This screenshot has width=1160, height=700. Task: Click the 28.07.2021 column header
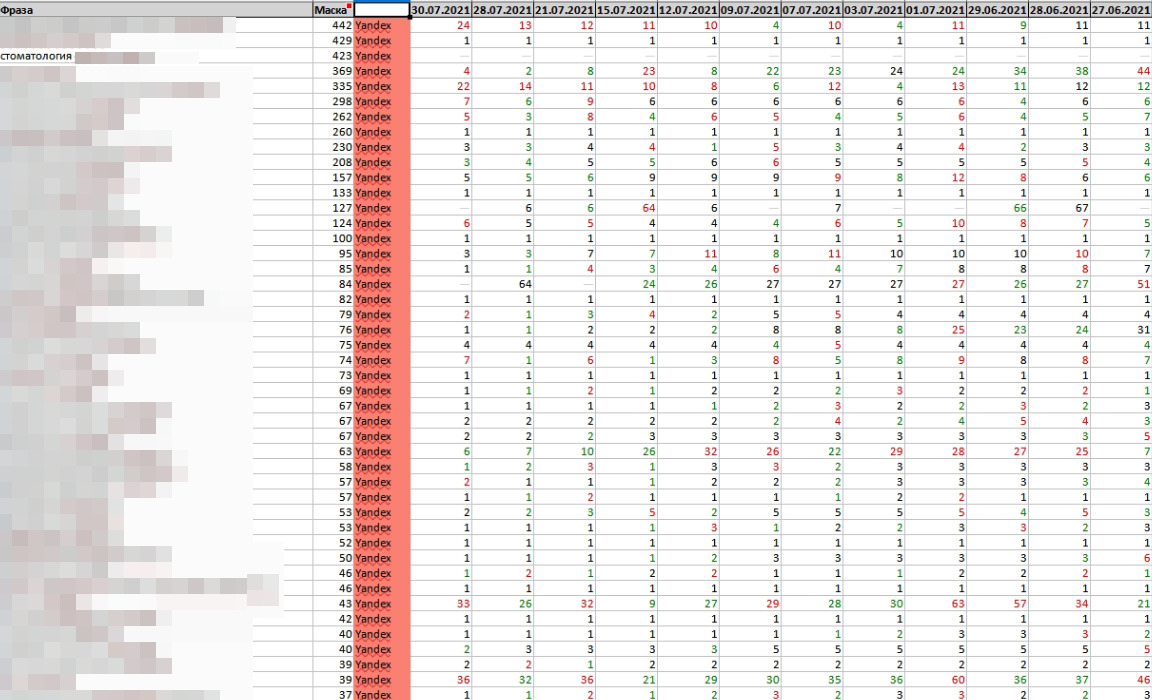coord(502,9)
